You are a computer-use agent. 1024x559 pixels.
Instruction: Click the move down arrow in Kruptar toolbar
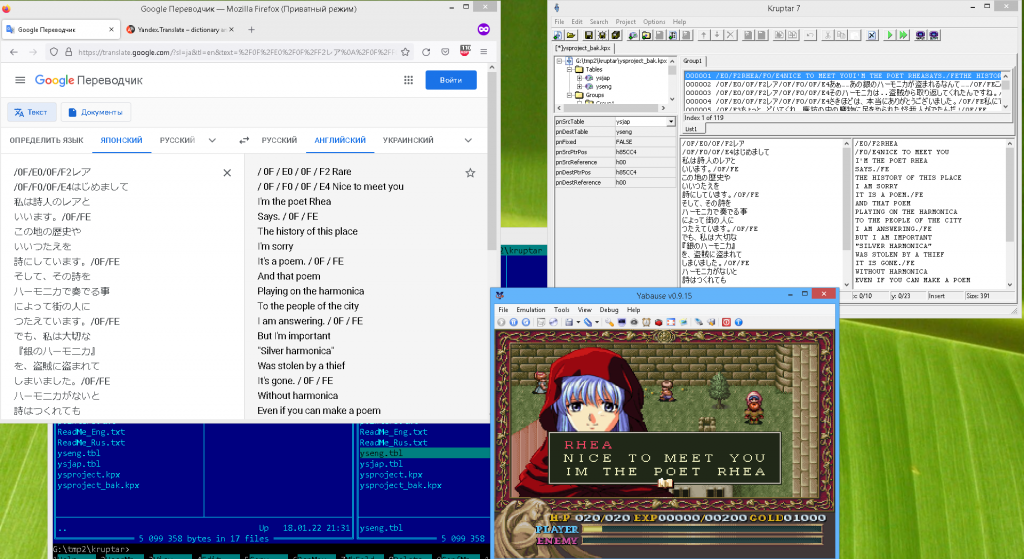point(717,35)
